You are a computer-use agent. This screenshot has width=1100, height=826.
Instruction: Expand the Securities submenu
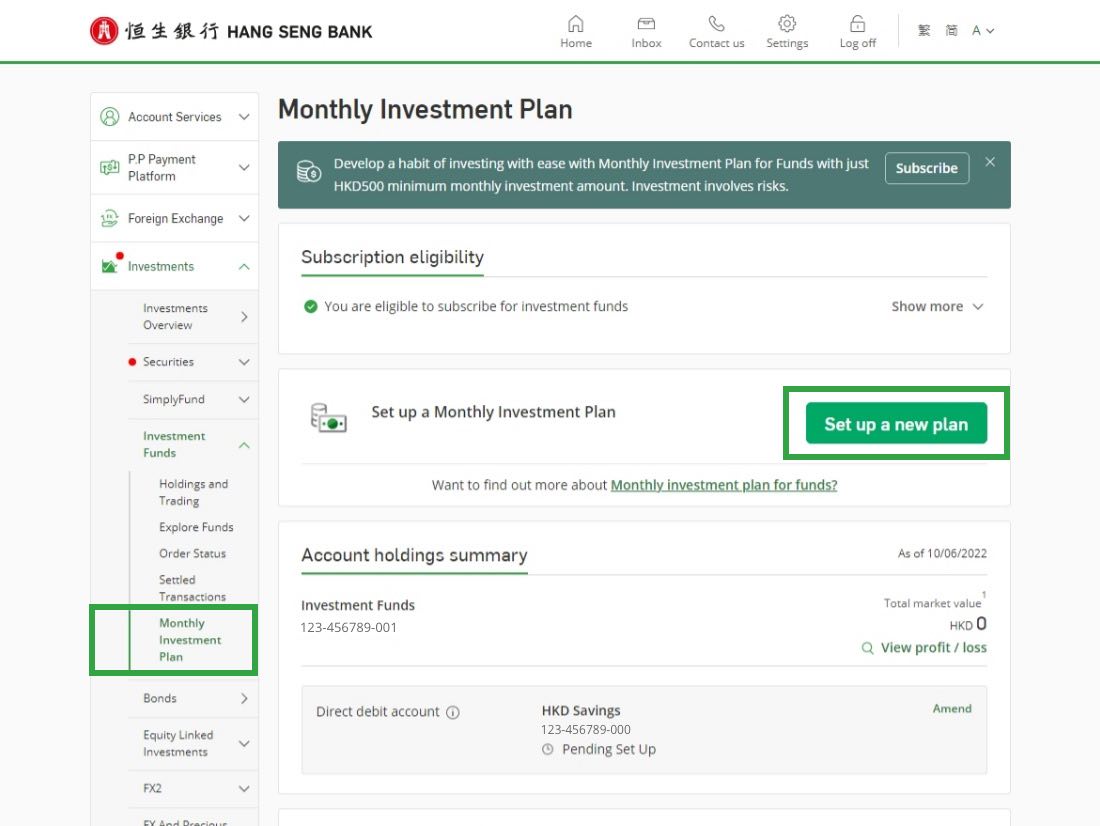[x=243, y=362]
